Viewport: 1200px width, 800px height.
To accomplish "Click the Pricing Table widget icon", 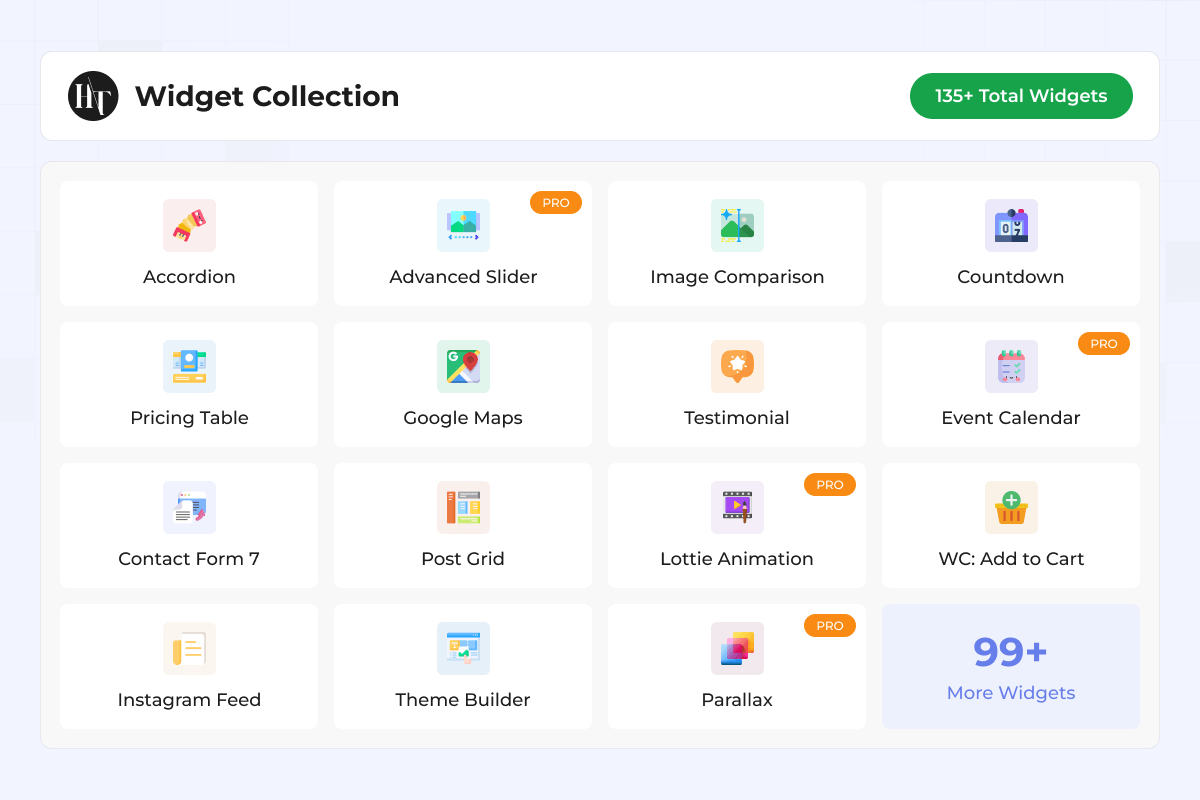I will pos(189,366).
